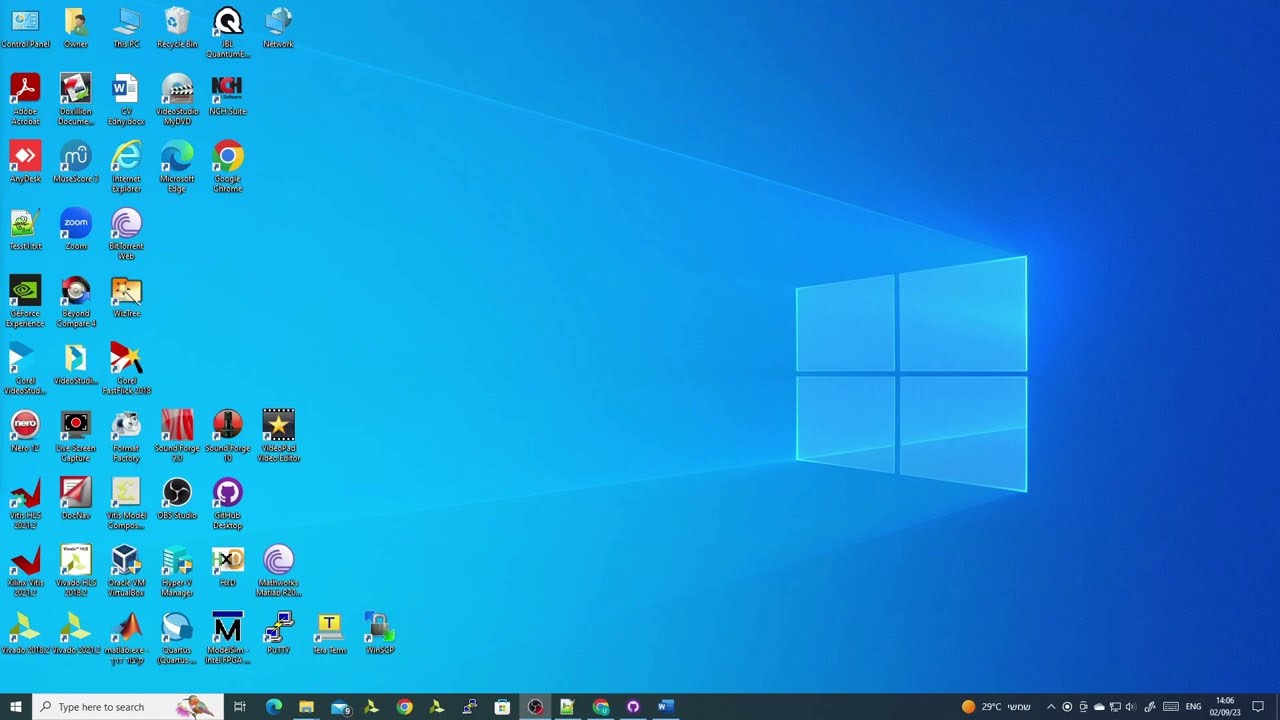The image size is (1280, 720).
Task: Show hidden system tray icons
Action: 1051,707
